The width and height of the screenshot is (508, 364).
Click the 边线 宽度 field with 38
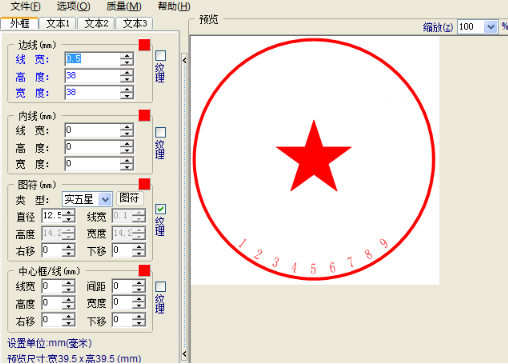[92, 92]
